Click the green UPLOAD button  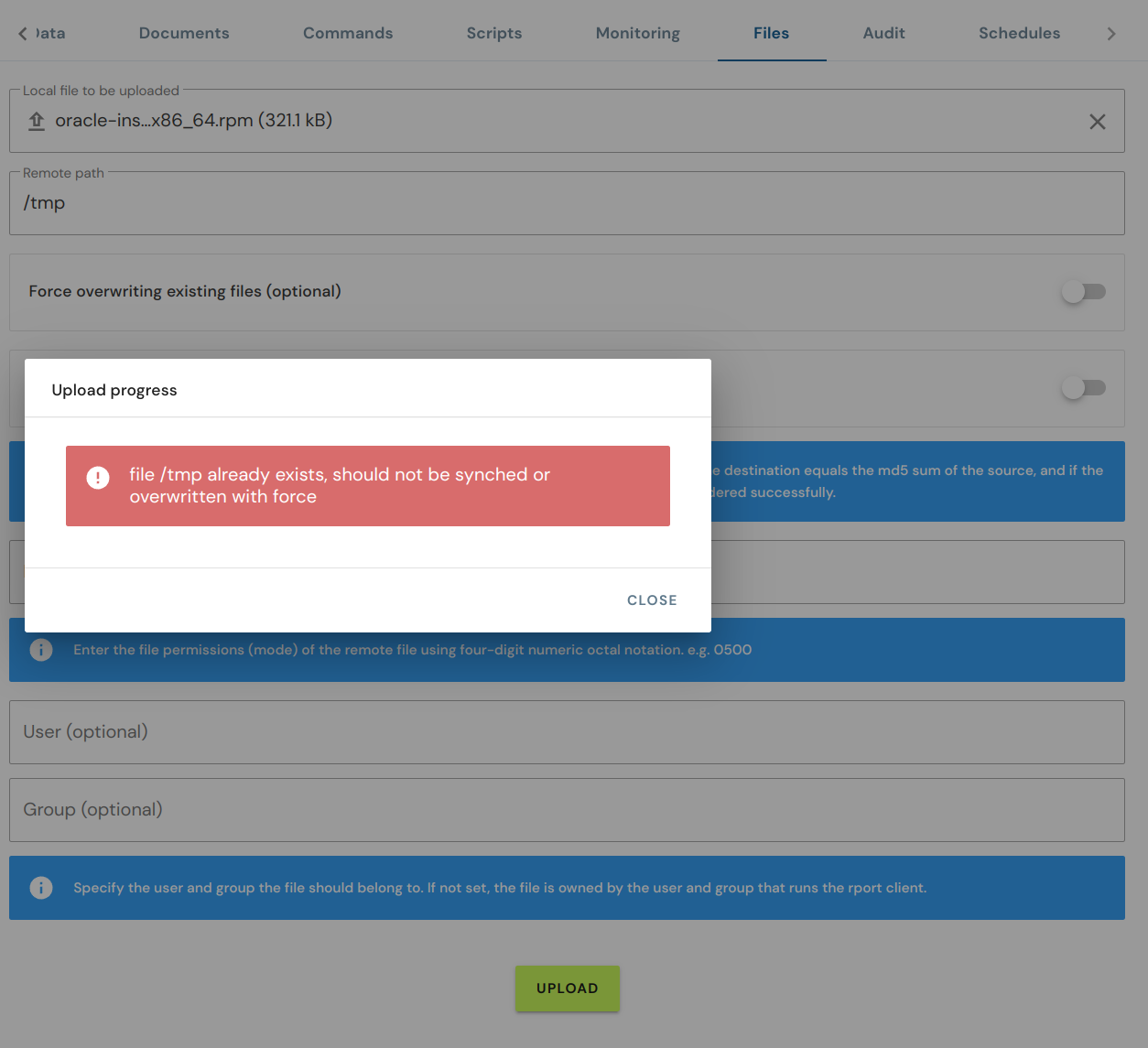coord(568,989)
